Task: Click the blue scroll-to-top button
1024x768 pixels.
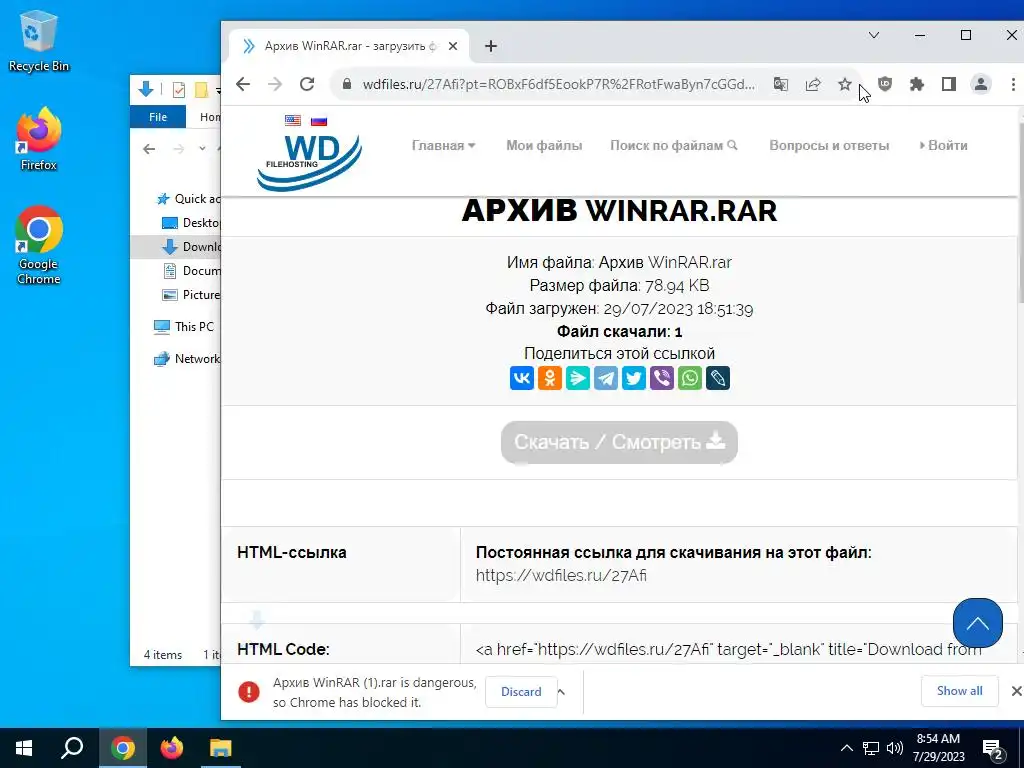Action: pos(978,623)
